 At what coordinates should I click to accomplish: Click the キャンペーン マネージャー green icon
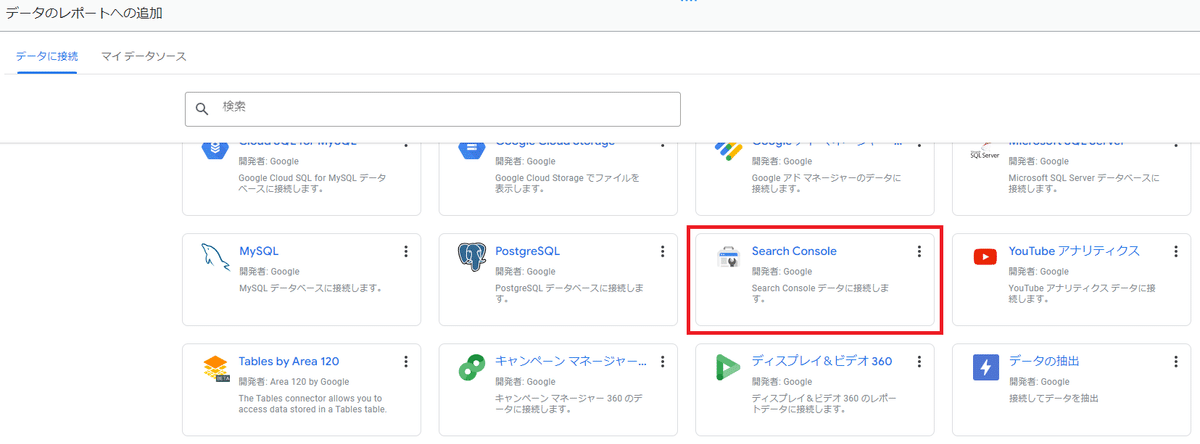tap(472, 369)
